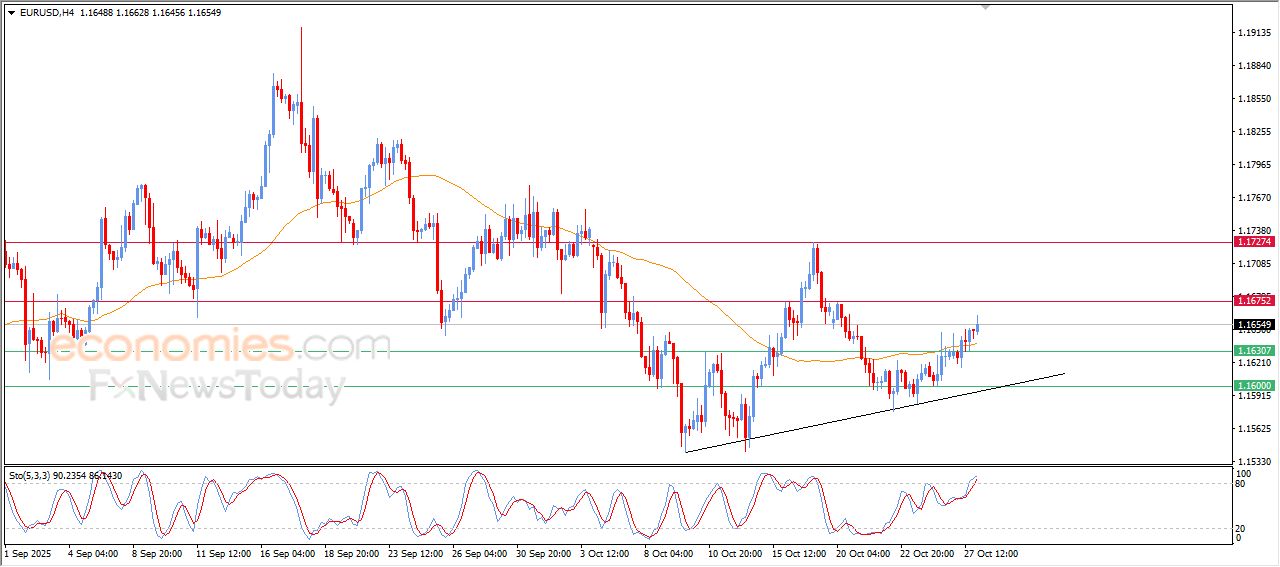
Task: Click the stochastic 80 level label
Action: (1242, 484)
